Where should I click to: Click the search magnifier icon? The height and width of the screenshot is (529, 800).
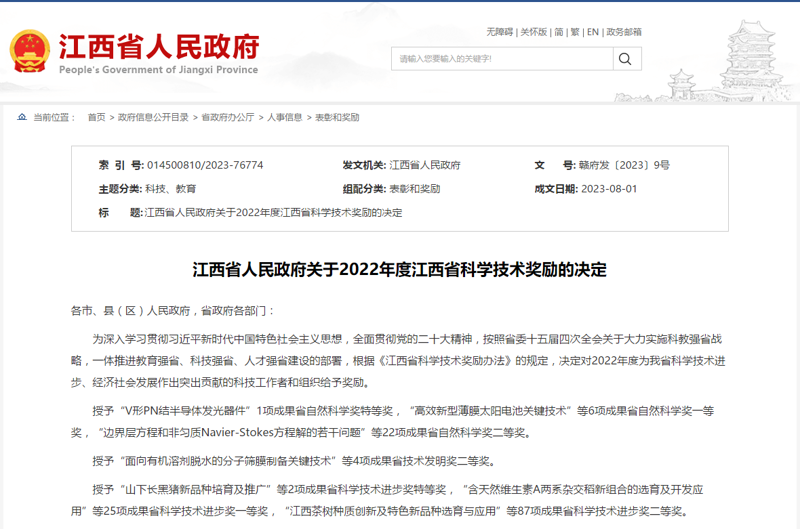tap(625, 59)
